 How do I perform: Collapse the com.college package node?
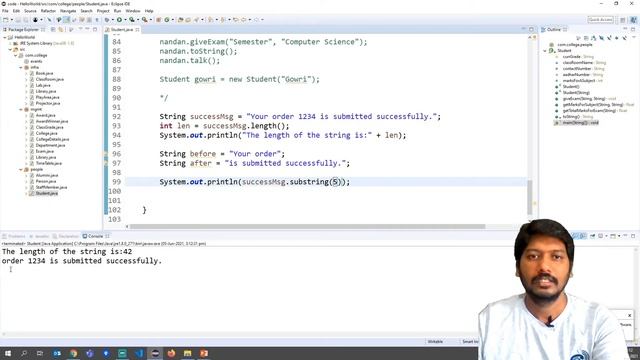tap(16, 55)
